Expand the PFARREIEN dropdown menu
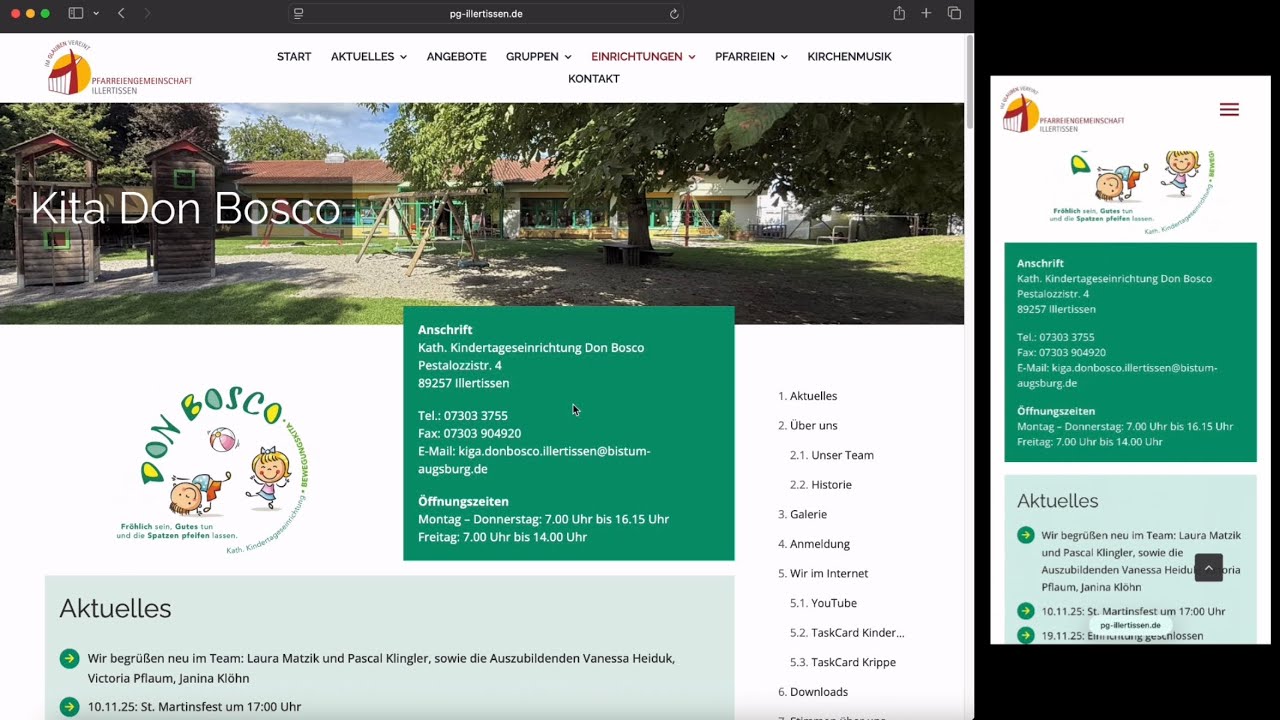Image resolution: width=1280 pixels, height=720 pixels. tap(751, 57)
